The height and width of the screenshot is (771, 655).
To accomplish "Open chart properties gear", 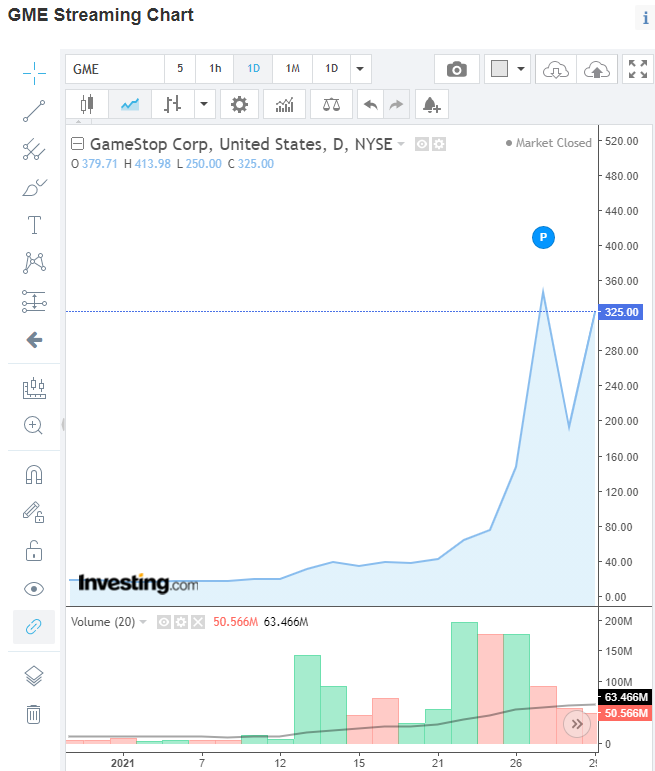I will point(239,104).
